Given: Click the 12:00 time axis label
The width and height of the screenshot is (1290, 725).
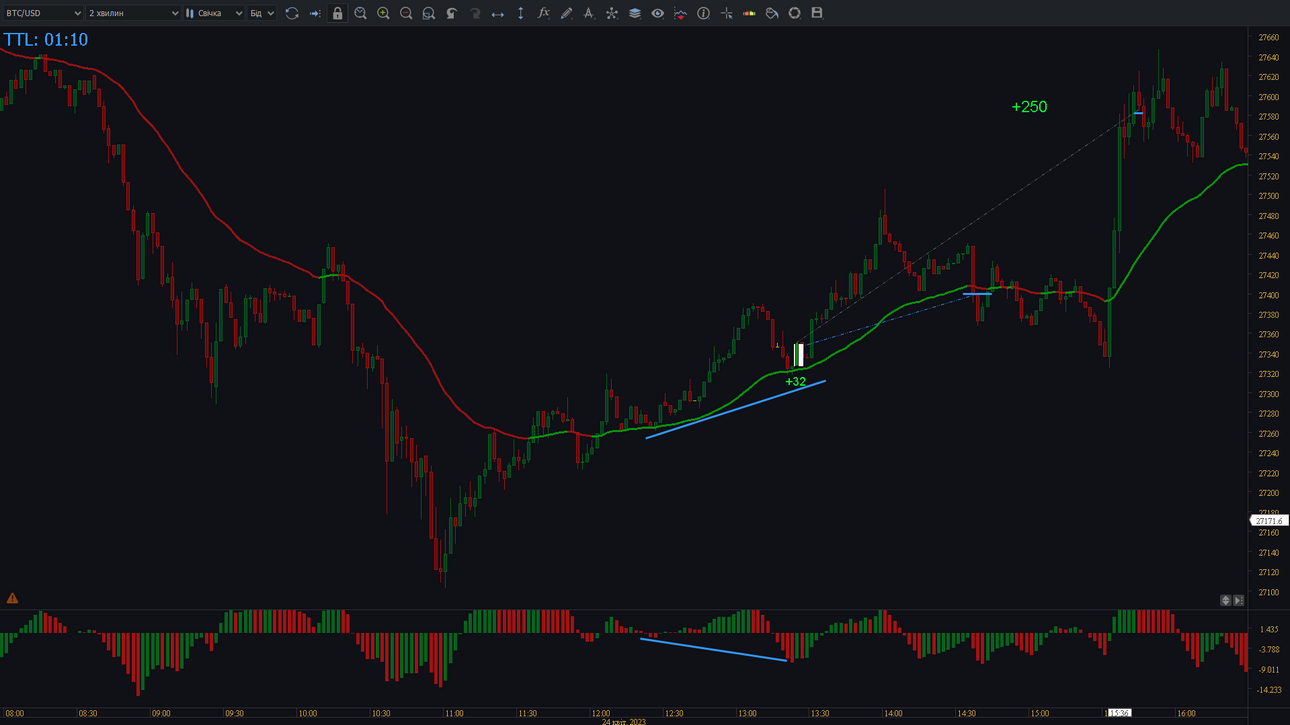Looking at the screenshot, I should (x=600, y=714).
